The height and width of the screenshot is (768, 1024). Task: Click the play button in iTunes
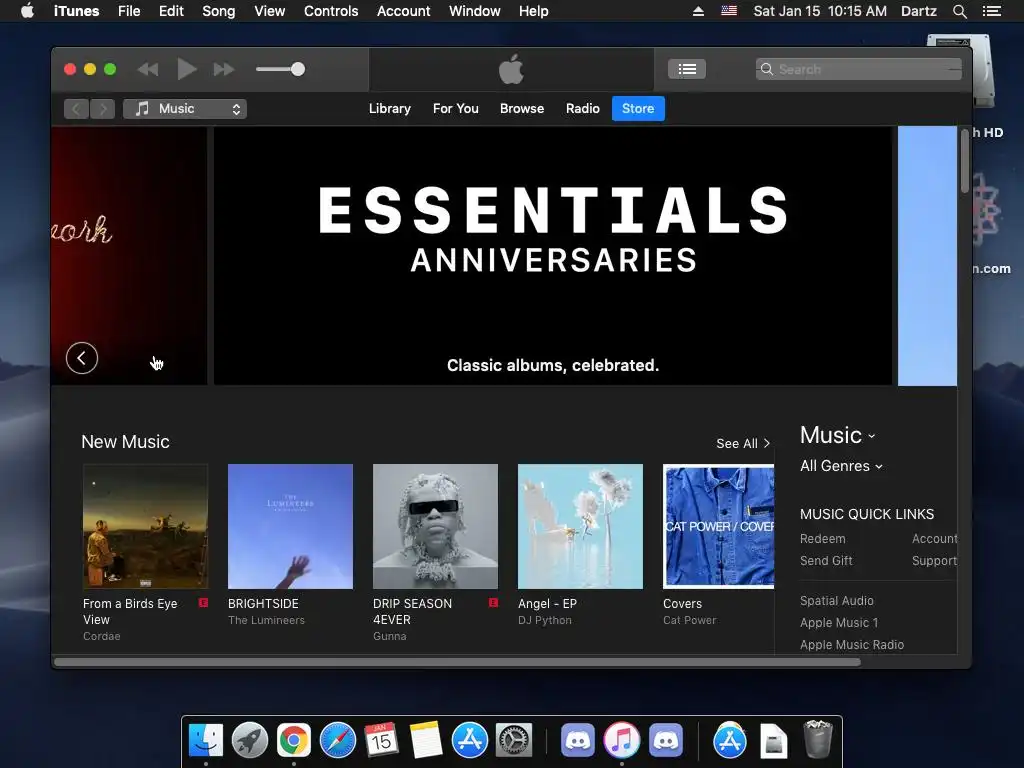[187, 69]
